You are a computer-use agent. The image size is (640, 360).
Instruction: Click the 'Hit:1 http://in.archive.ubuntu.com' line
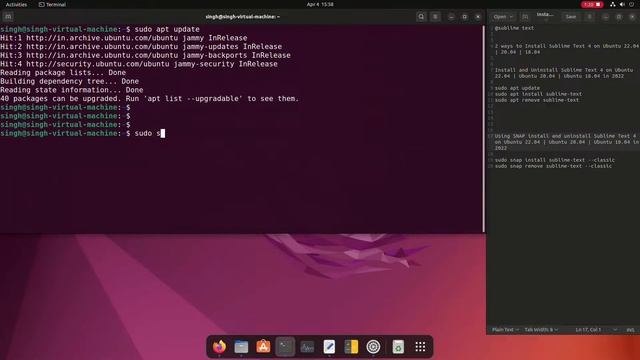[x=124, y=38]
